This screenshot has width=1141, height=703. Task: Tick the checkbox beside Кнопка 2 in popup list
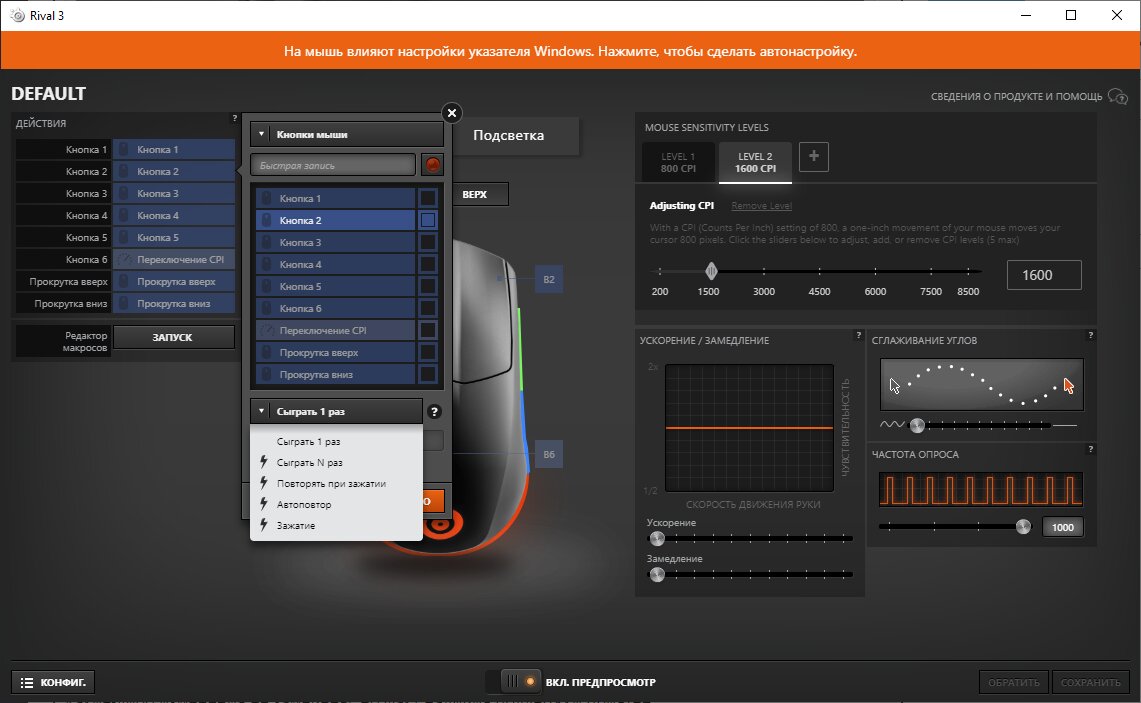coord(428,220)
